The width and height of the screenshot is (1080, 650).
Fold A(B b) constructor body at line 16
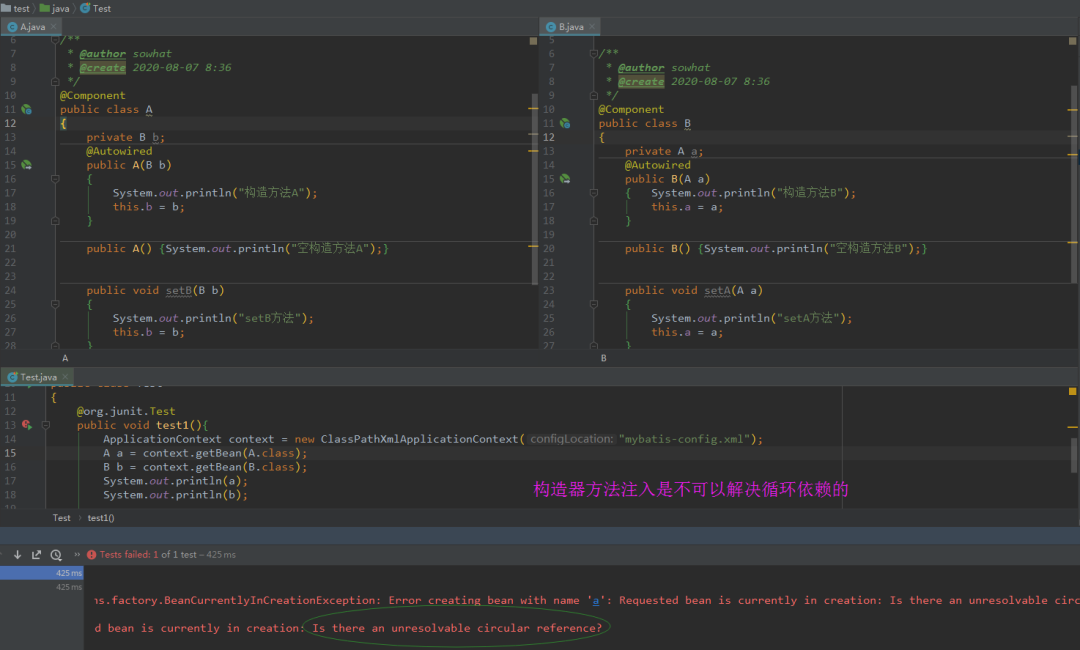(55, 179)
